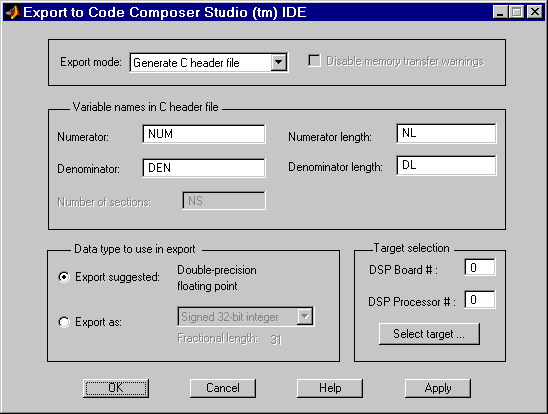Edit the DSP Board number field

coord(480,268)
